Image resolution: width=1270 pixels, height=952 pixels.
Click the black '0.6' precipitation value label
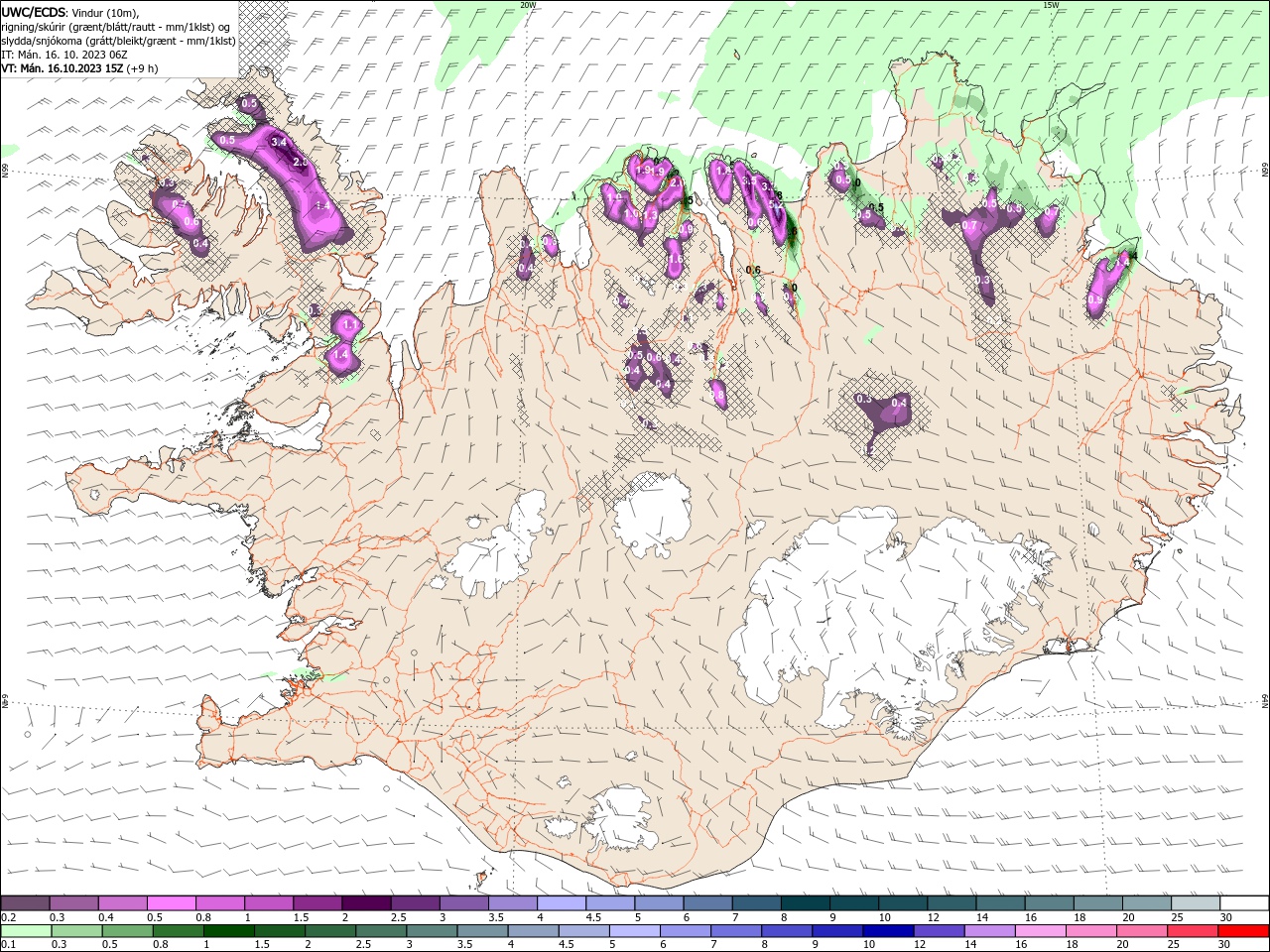point(752,270)
